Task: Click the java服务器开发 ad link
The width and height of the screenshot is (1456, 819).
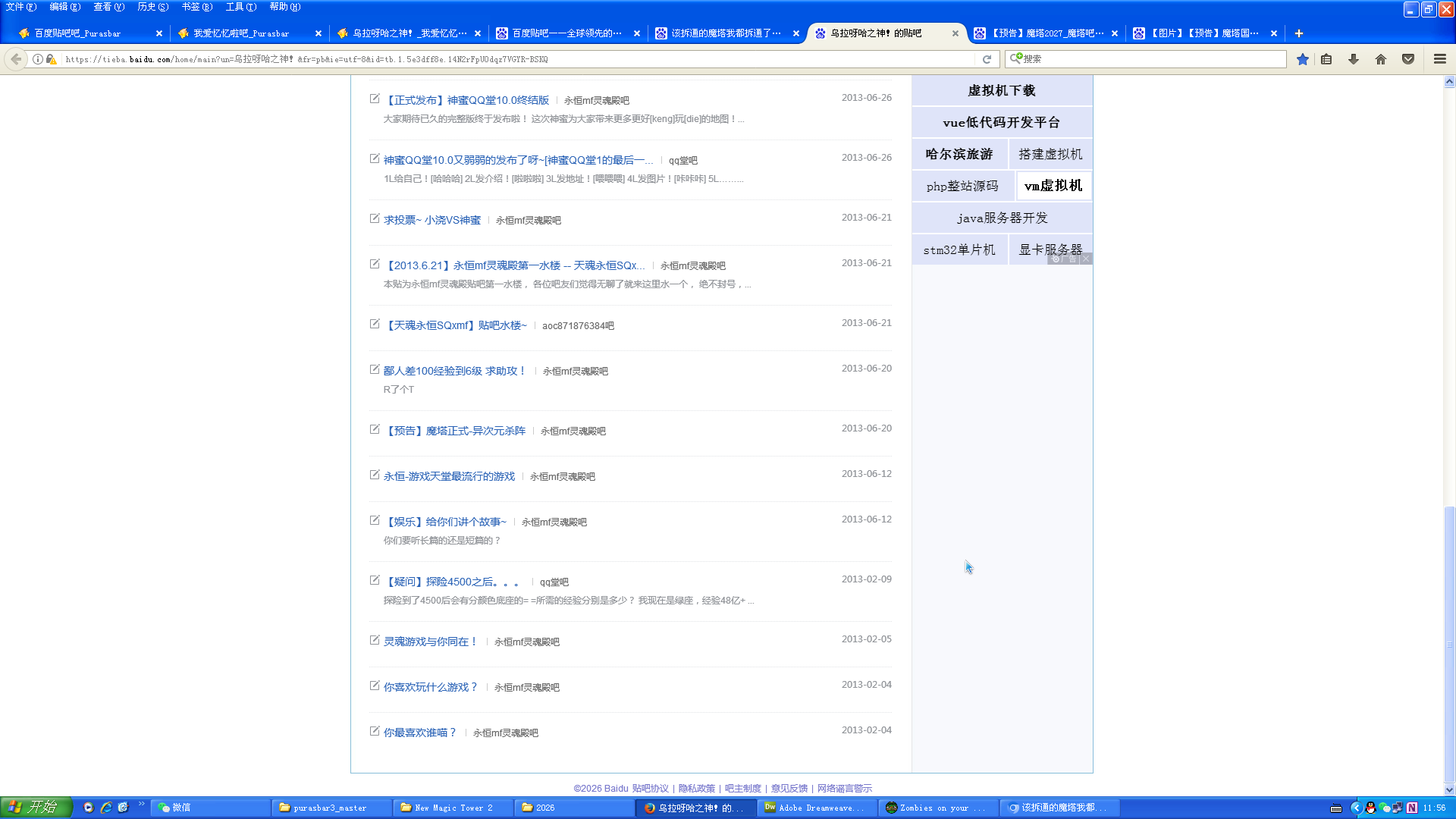Action: tap(1002, 218)
